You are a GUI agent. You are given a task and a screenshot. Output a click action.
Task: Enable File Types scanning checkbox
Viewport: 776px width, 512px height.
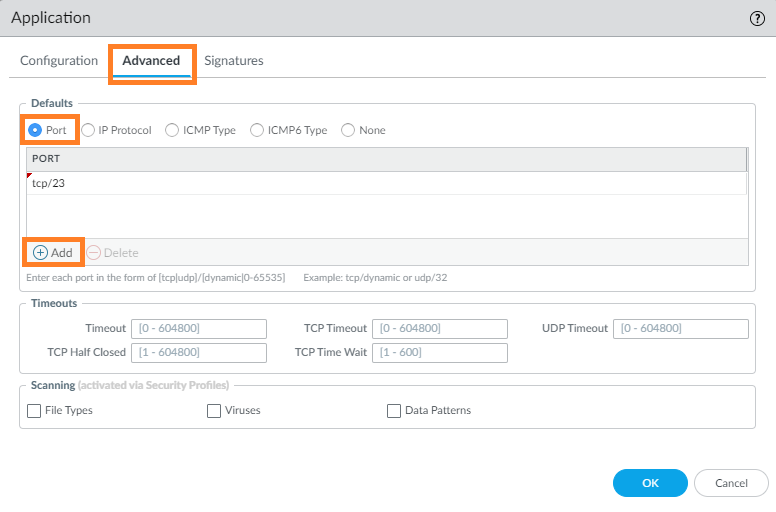[35, 410]
